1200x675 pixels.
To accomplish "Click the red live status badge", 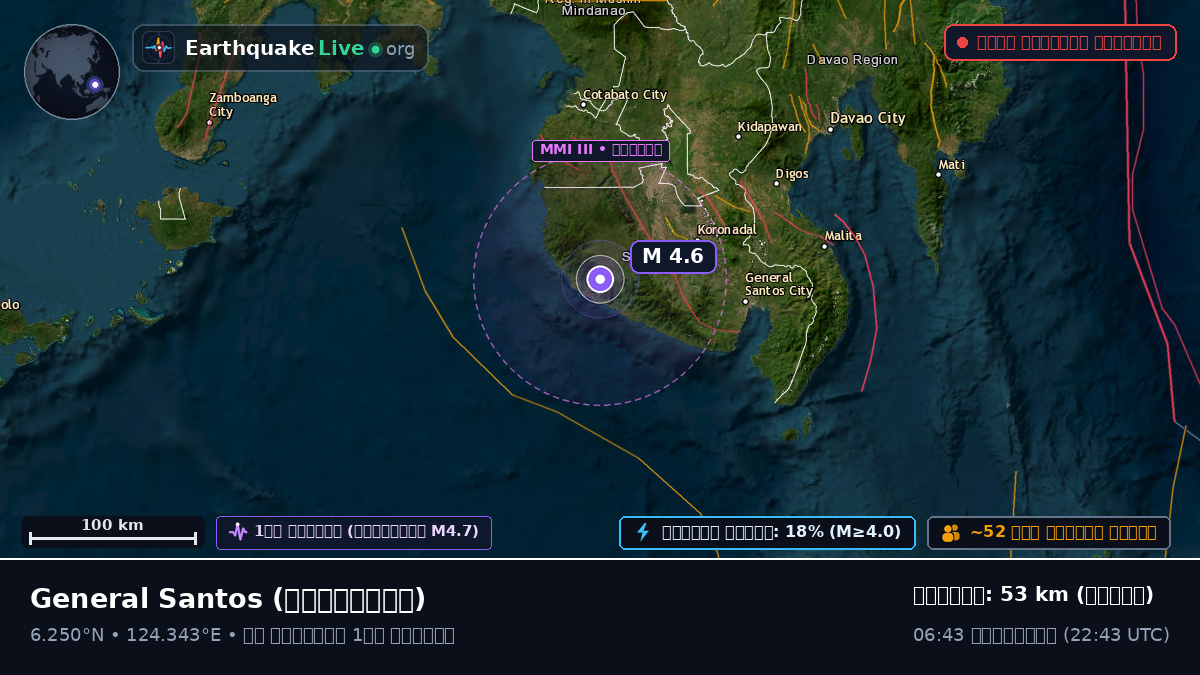I will [1060, 43].
